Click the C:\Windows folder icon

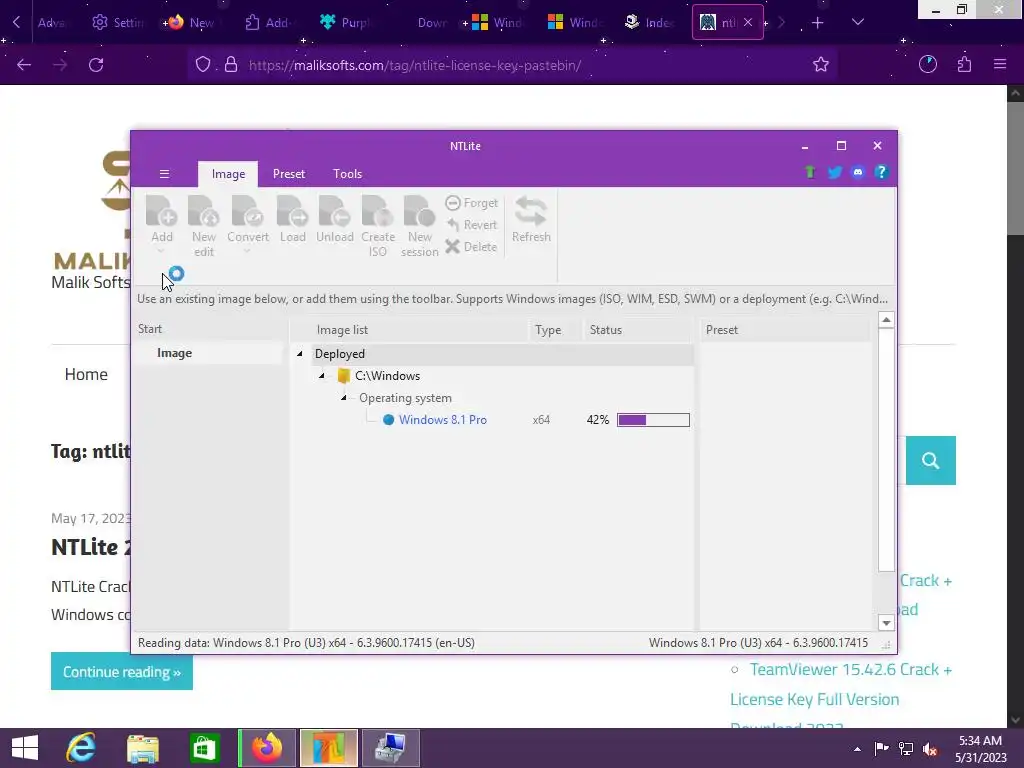pos(344,376)
